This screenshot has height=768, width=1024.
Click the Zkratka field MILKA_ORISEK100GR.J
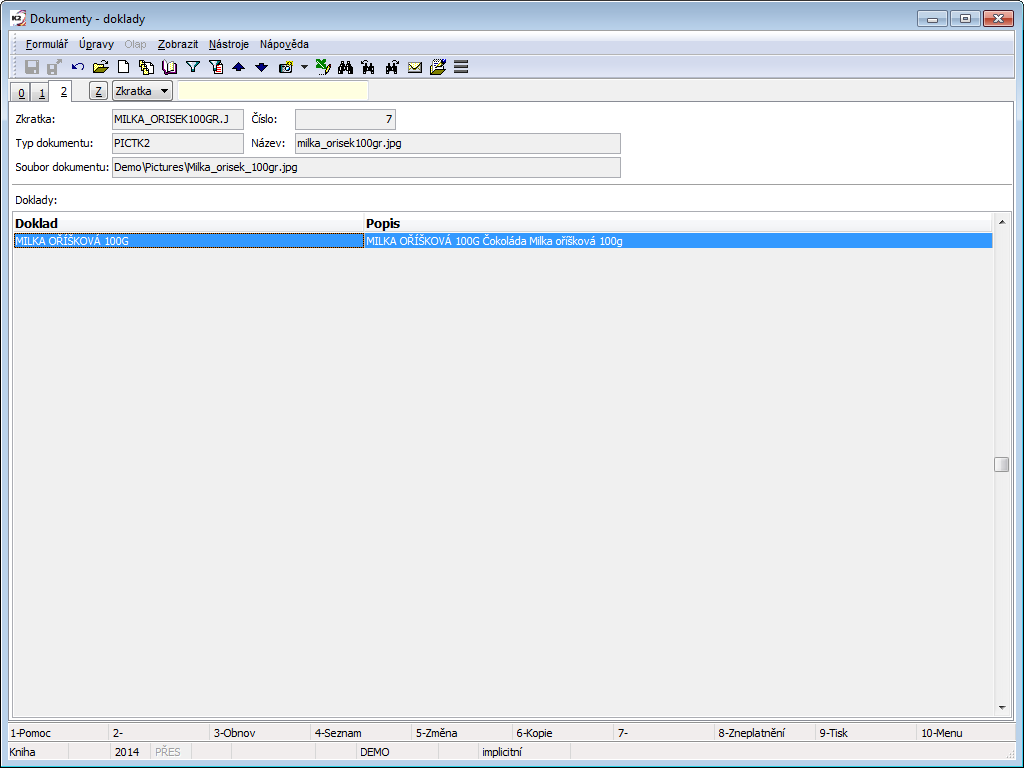pos(178,120)
